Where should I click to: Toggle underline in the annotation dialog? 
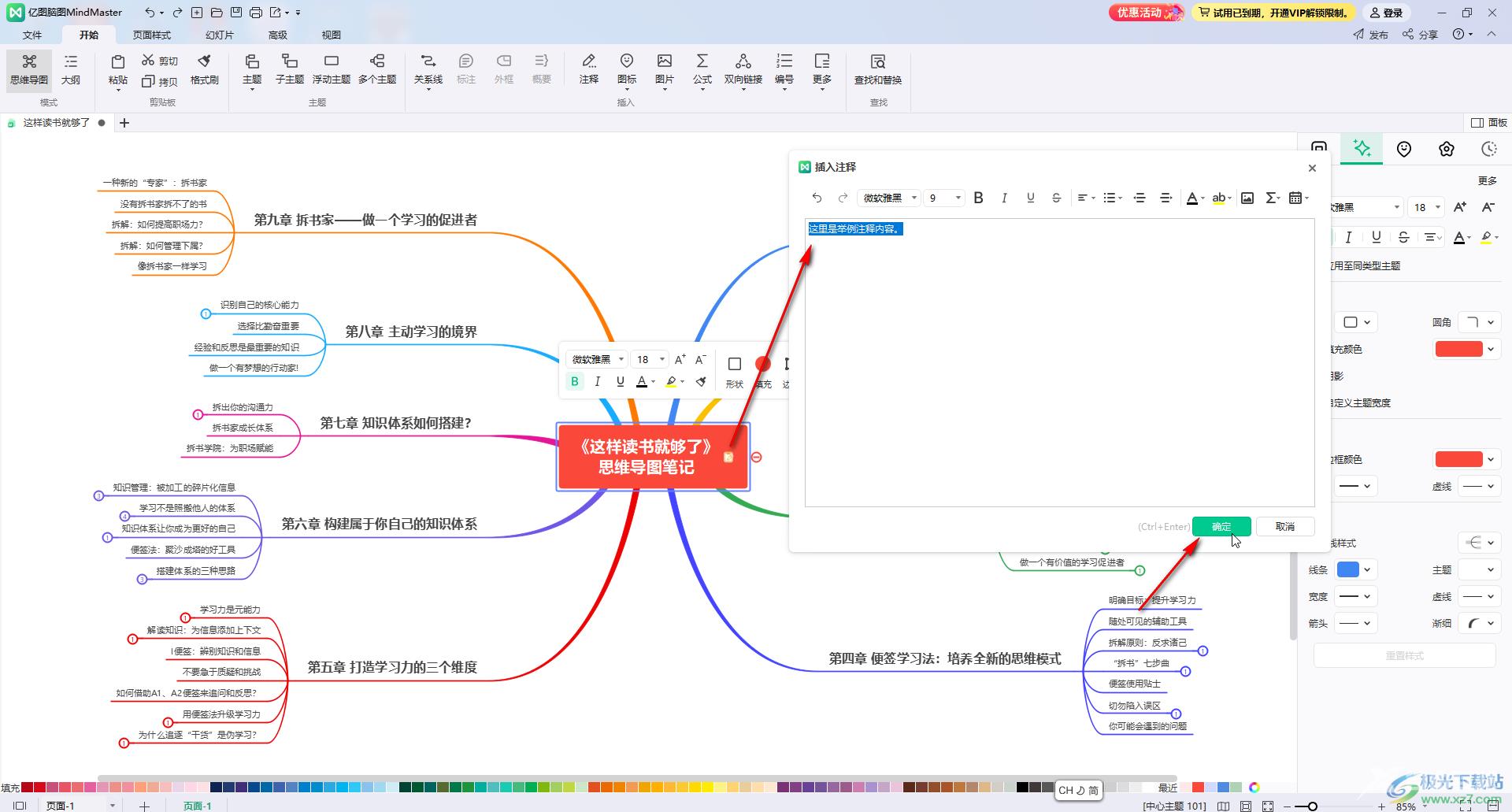click(x=1031, y=198)
